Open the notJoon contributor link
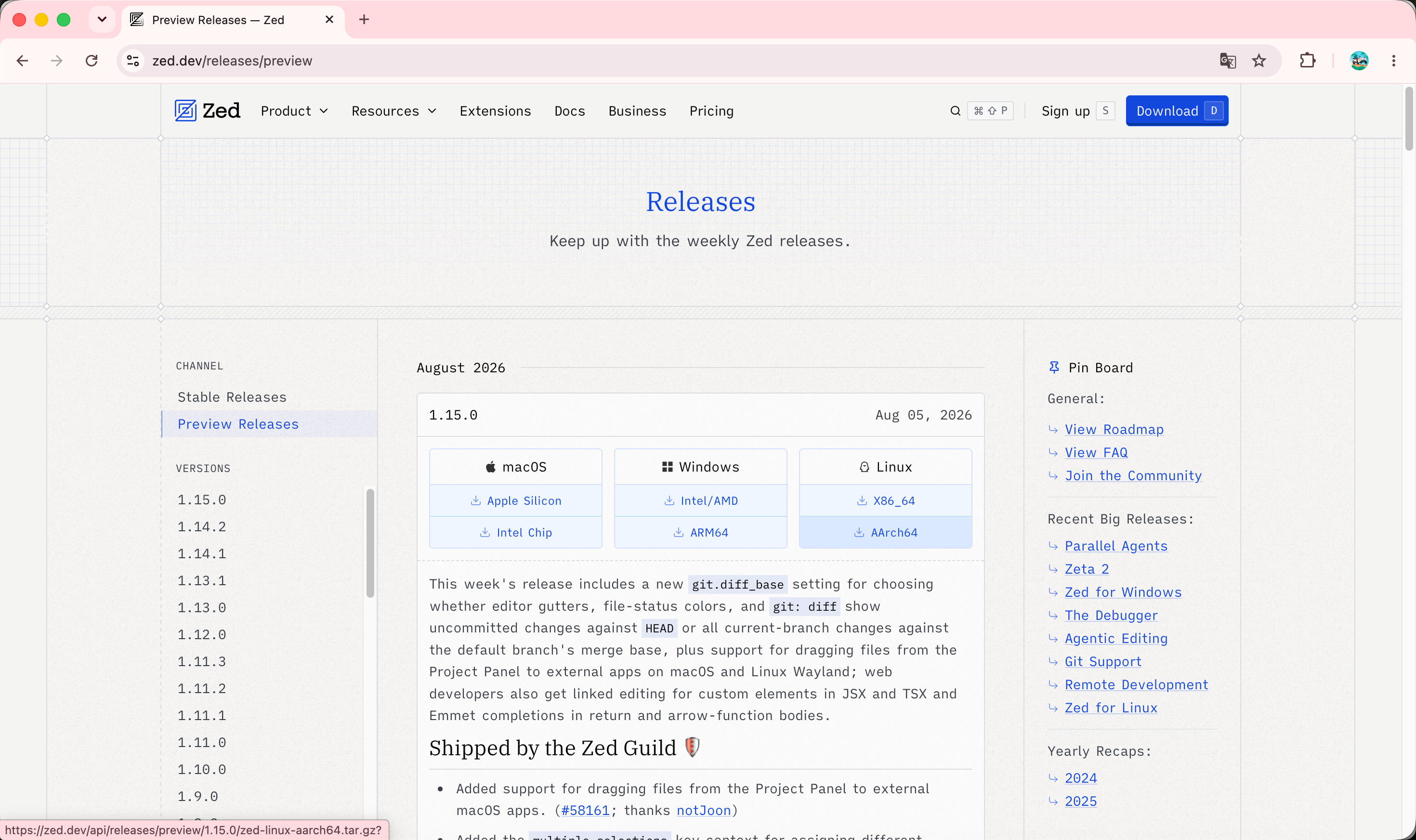1416x840 pixels. 704,811
